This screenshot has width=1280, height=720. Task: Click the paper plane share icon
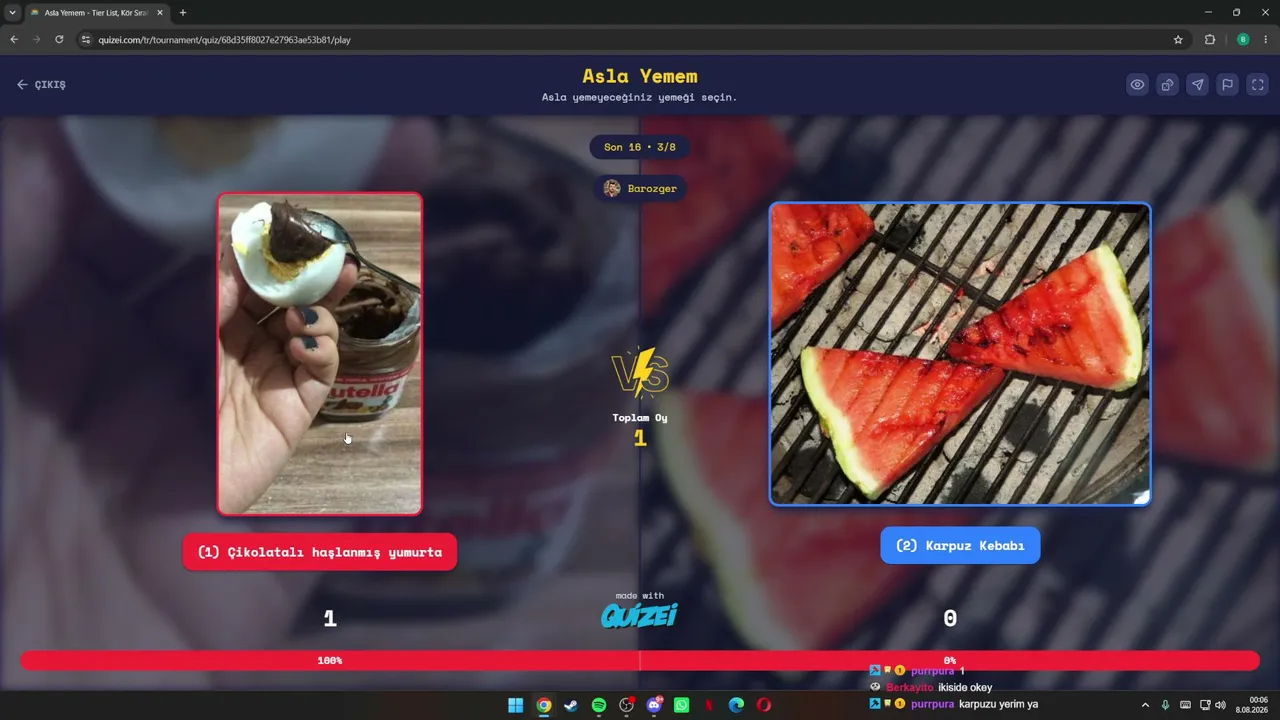(1197, 85)
